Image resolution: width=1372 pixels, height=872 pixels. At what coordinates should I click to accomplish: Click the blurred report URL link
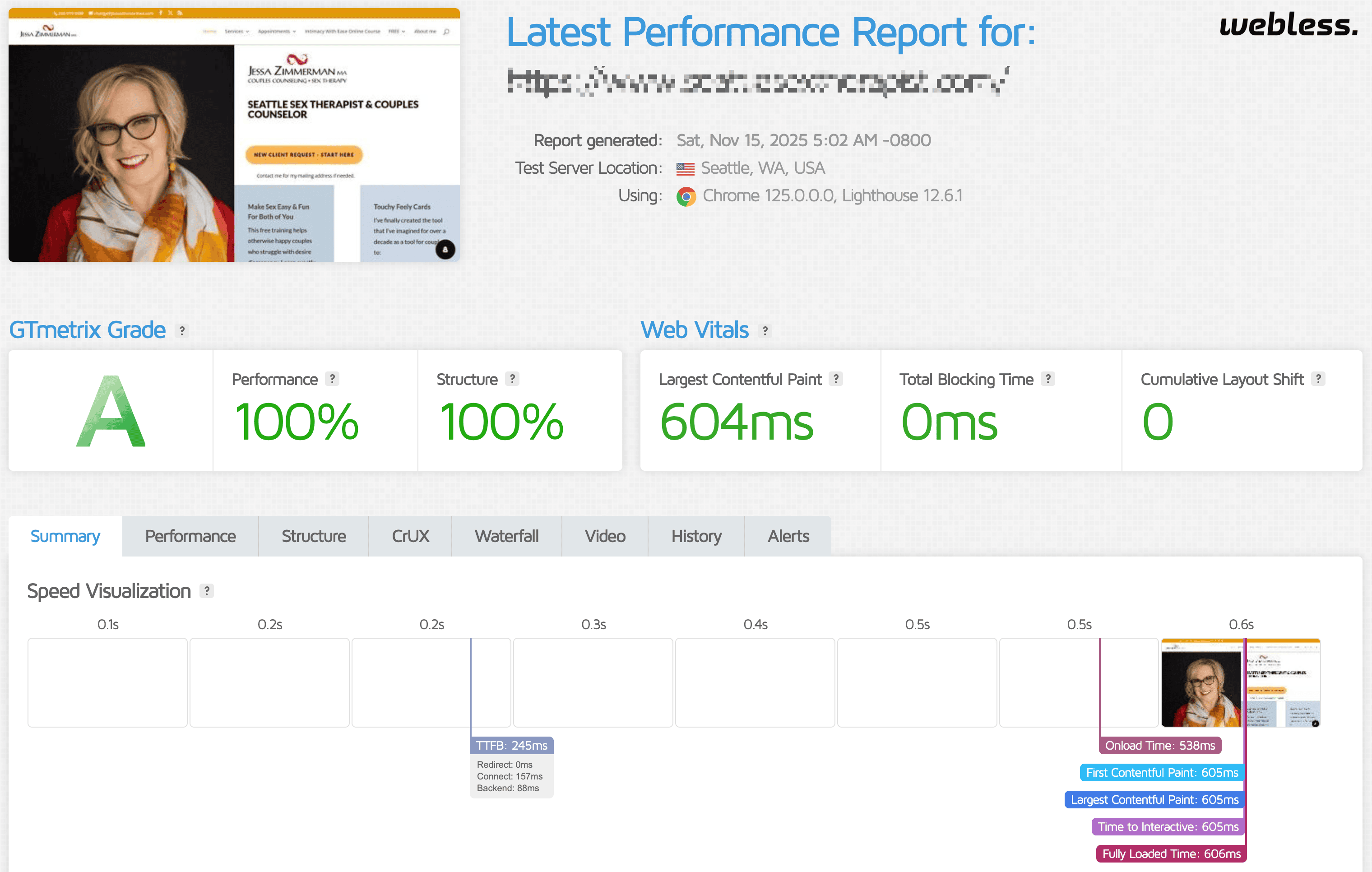tap(758, 82)
